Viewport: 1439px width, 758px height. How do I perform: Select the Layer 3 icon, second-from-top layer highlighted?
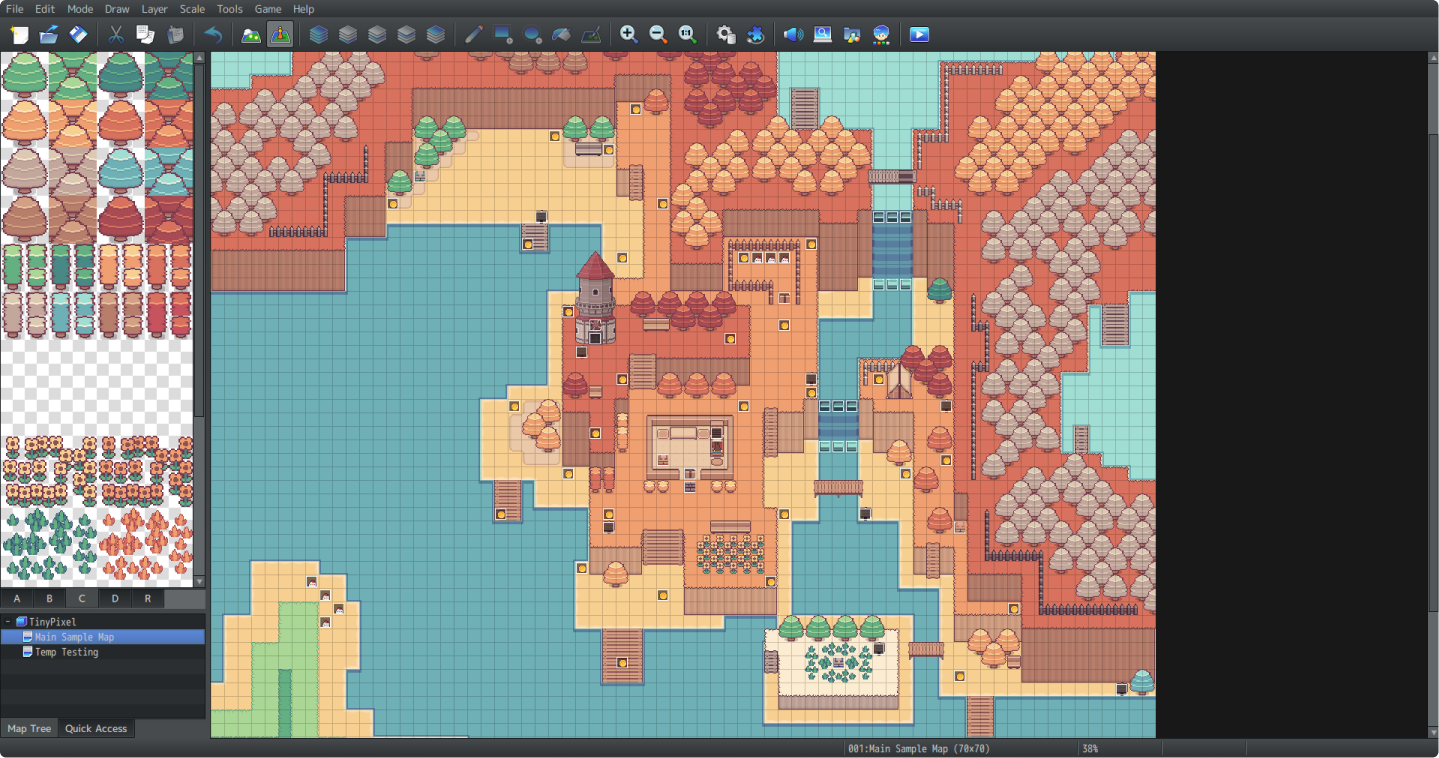406,35
